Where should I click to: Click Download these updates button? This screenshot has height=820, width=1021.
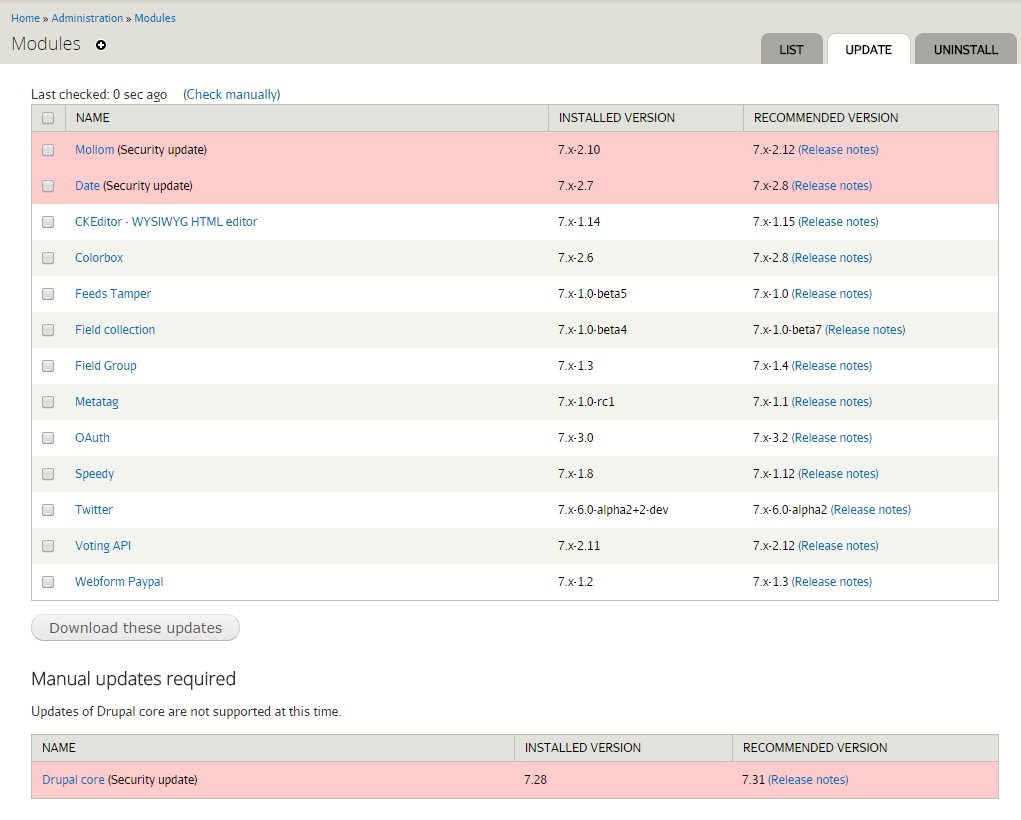tap(135, 628)
